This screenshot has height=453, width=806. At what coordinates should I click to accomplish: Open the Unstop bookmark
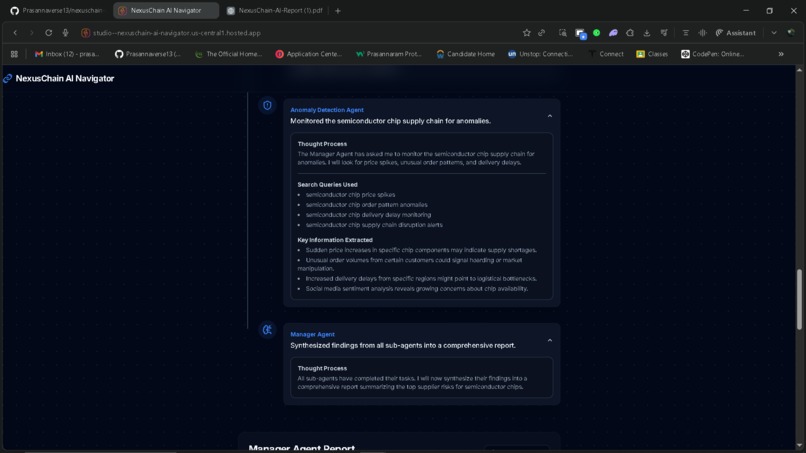540,54
